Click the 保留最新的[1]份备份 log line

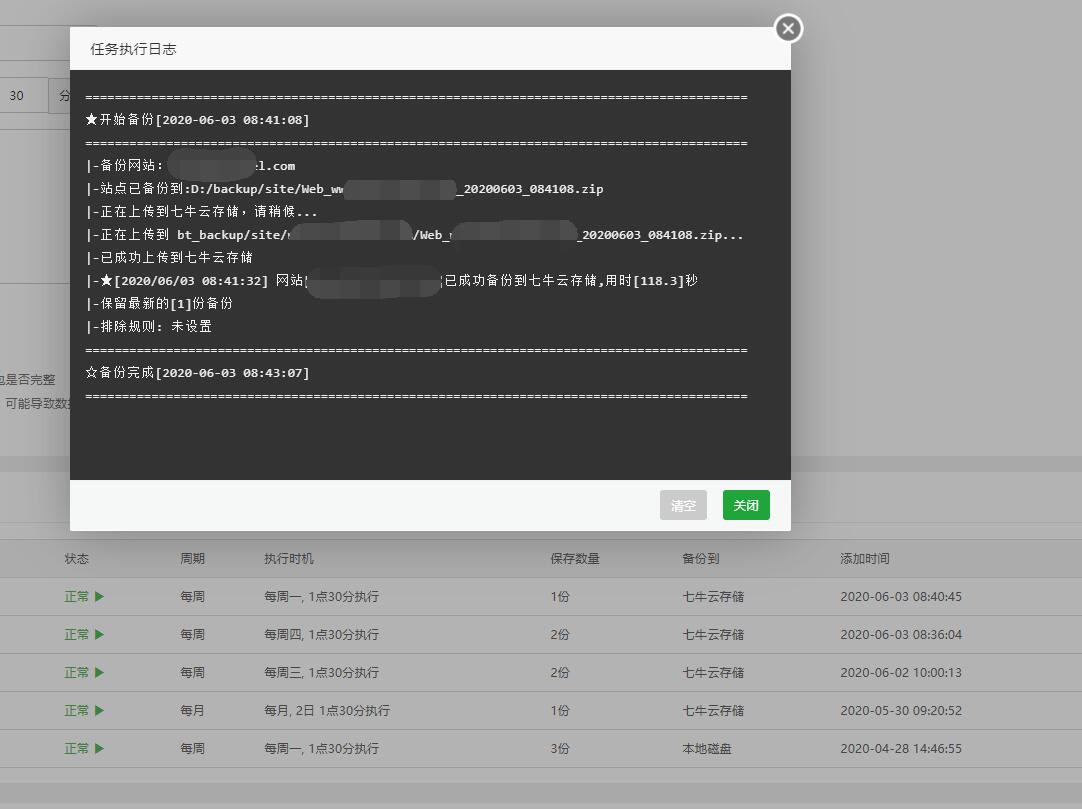(x=159, y=303)
